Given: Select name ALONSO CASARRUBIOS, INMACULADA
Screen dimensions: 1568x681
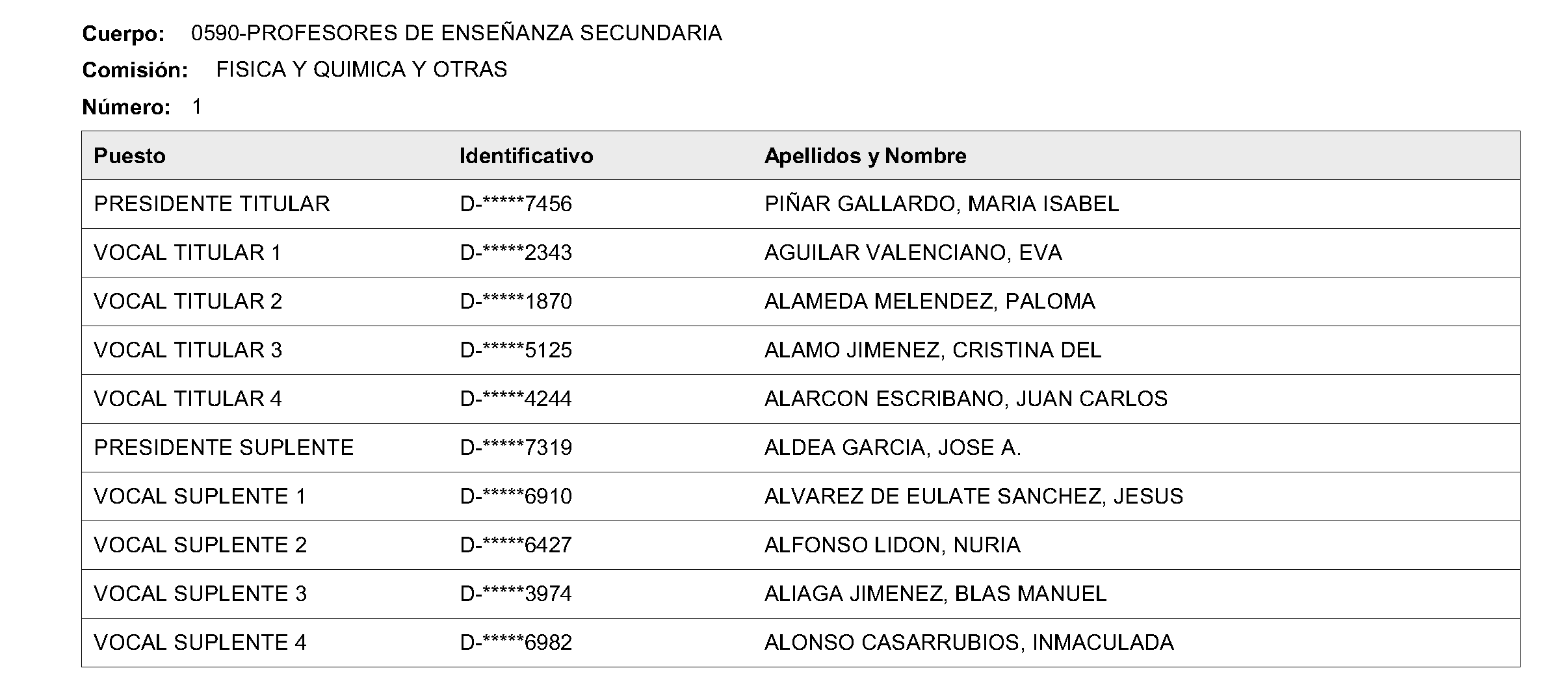Looking at the screenshot, I should 969,643.
